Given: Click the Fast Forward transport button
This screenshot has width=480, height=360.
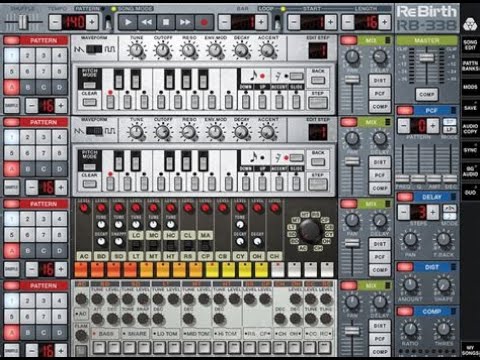Looking at the screenshot, I should click(185, 22).
